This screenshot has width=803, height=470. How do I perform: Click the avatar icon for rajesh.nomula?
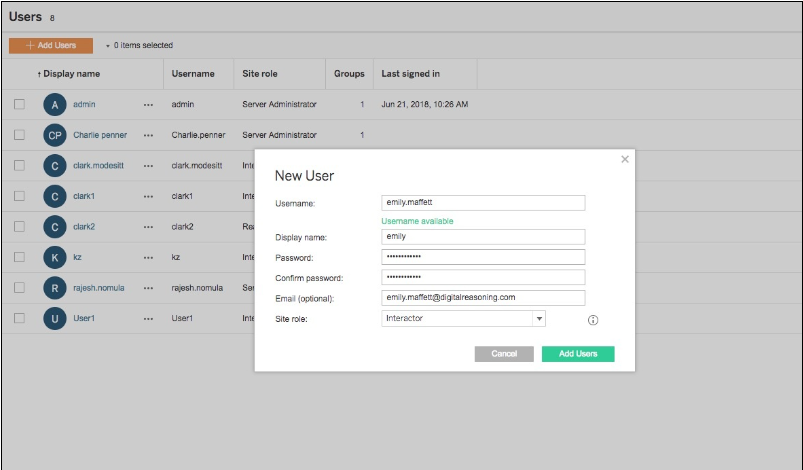click(55, 288)
